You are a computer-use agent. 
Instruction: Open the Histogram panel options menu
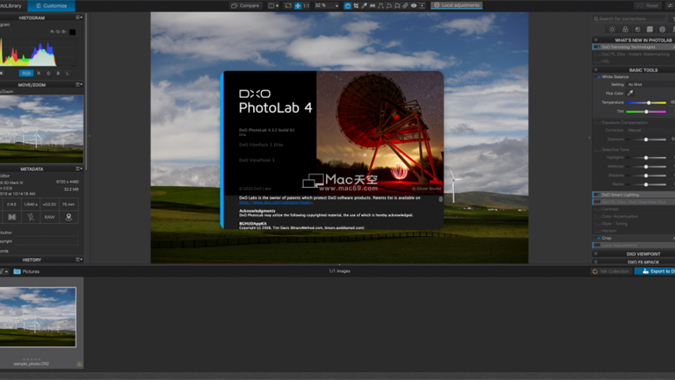tap(79, 18)
